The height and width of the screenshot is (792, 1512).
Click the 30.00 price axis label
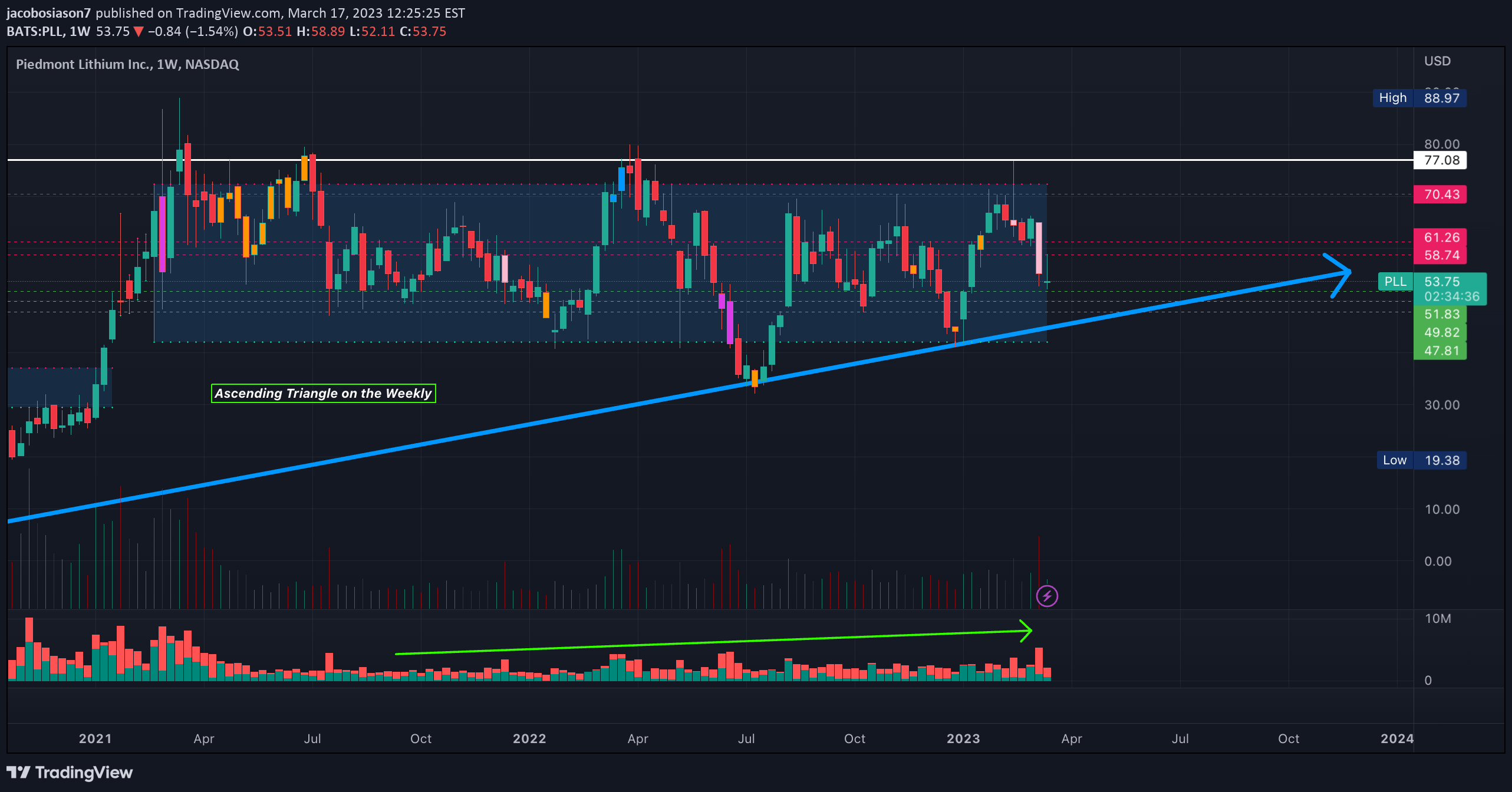pyautogui.click(x=1442, y=405)
